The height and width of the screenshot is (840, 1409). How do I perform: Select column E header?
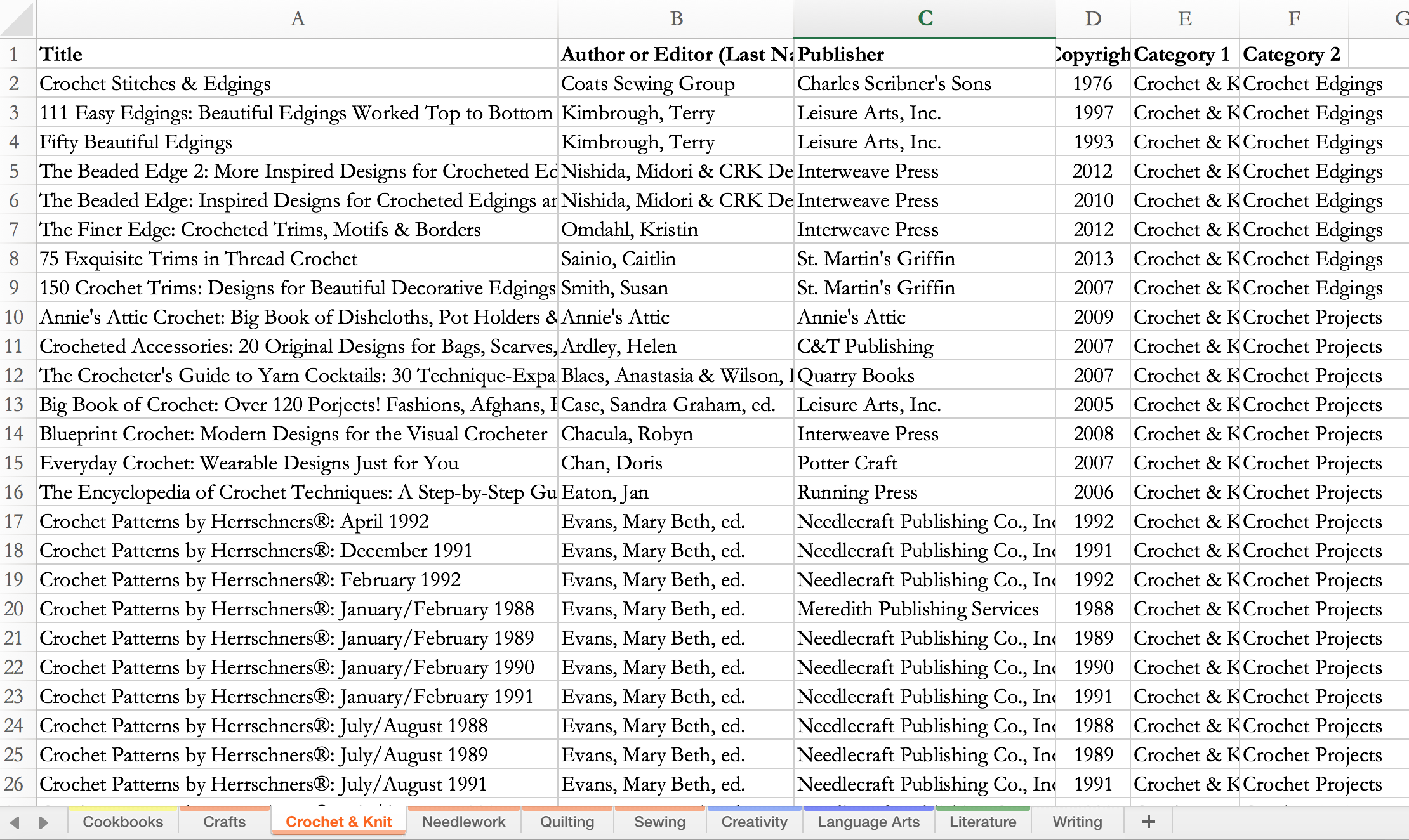pos(1184,19)
